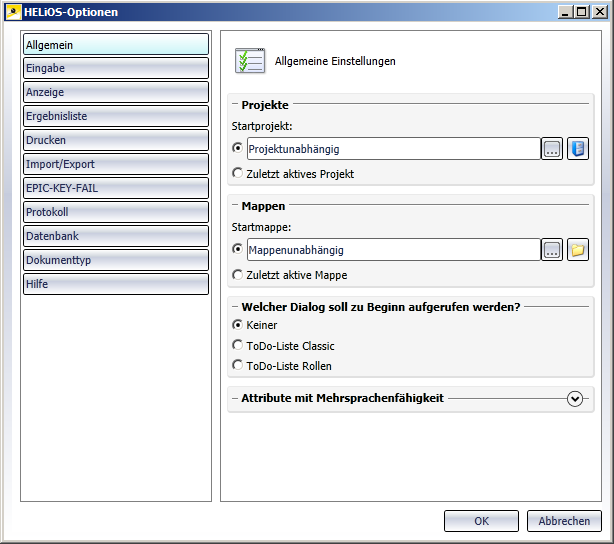This screenshot has height=544, width=614.
Task: Select the Projektunabhängig radio button
Action: click(237, 148)
